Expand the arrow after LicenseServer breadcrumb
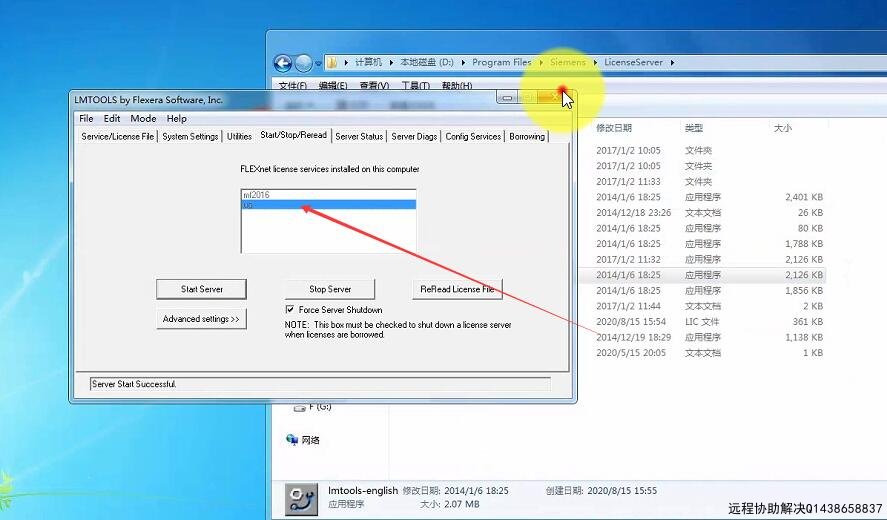Viewport: 887px width, 520px height. 672,62
